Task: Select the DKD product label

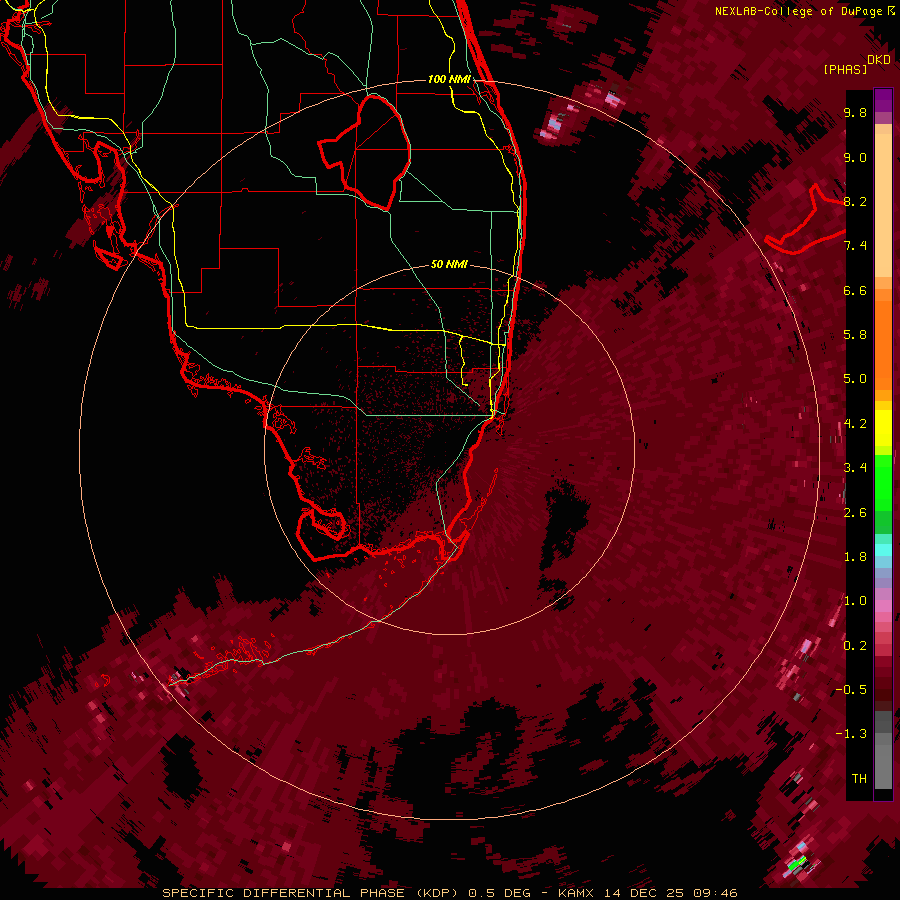Action: 879,59
